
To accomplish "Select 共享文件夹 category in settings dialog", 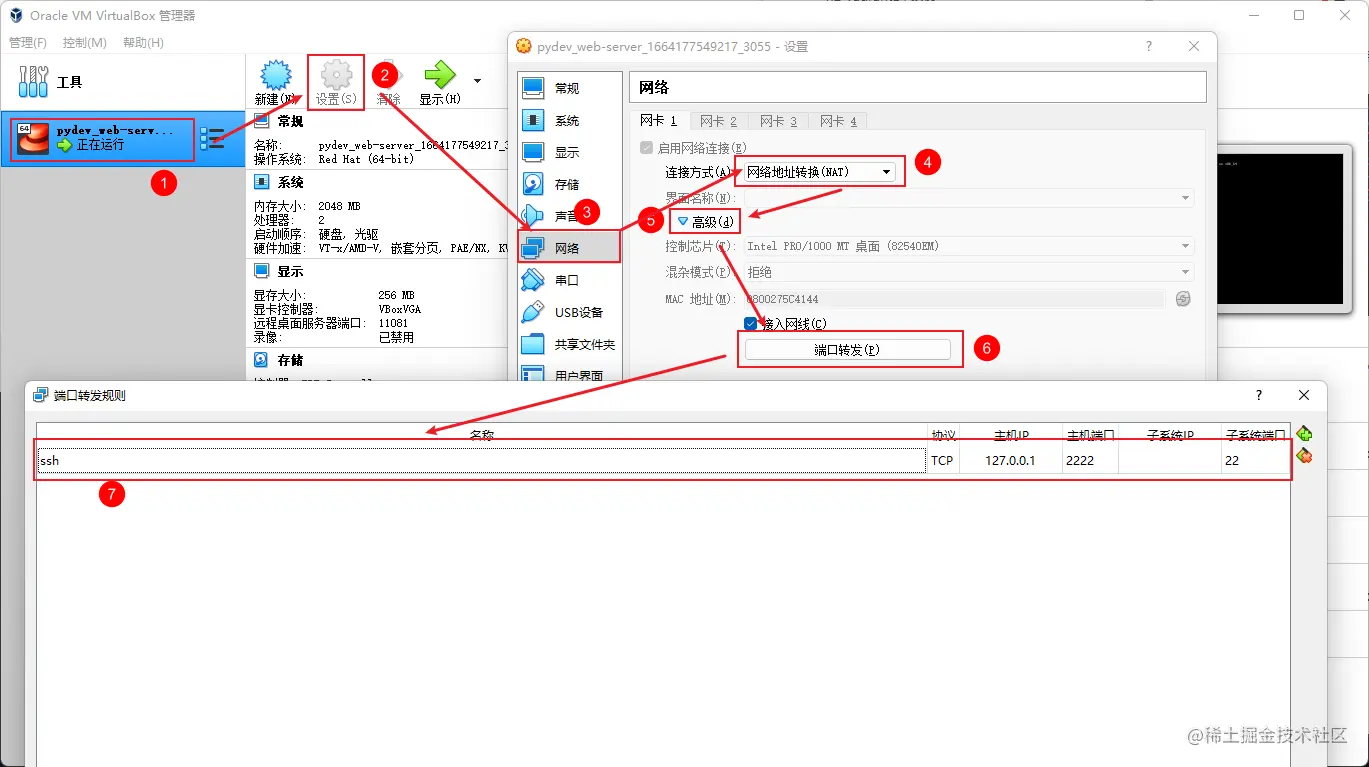I will [x=569, y=344].
